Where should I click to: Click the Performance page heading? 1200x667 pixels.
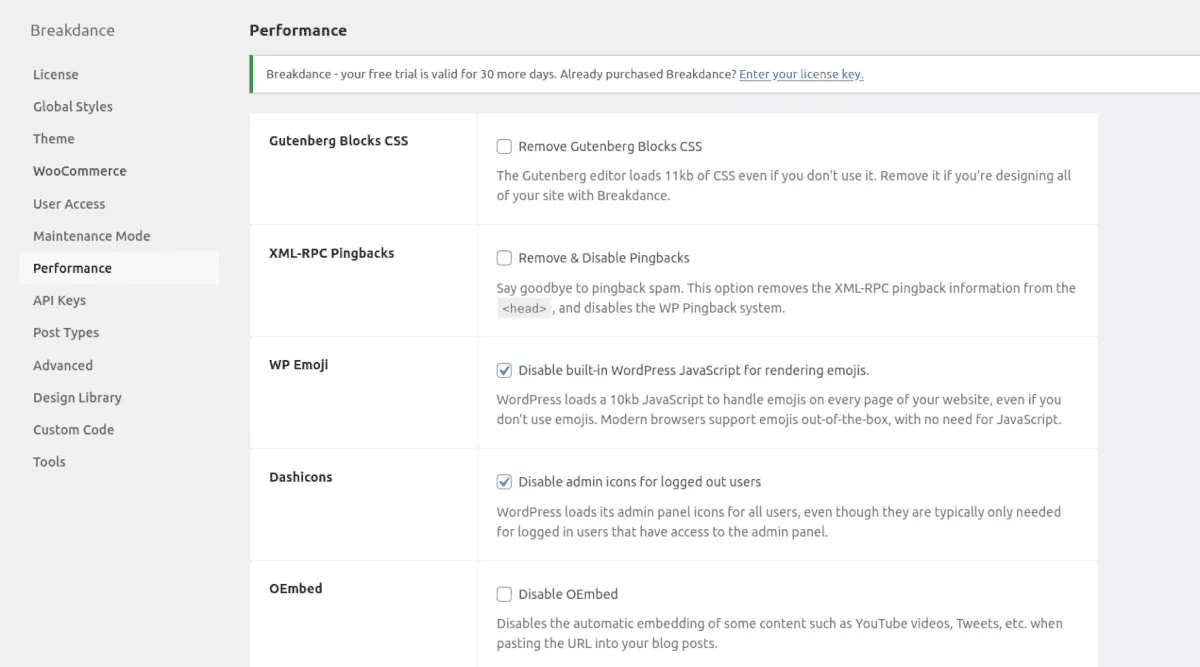[298, 30]
